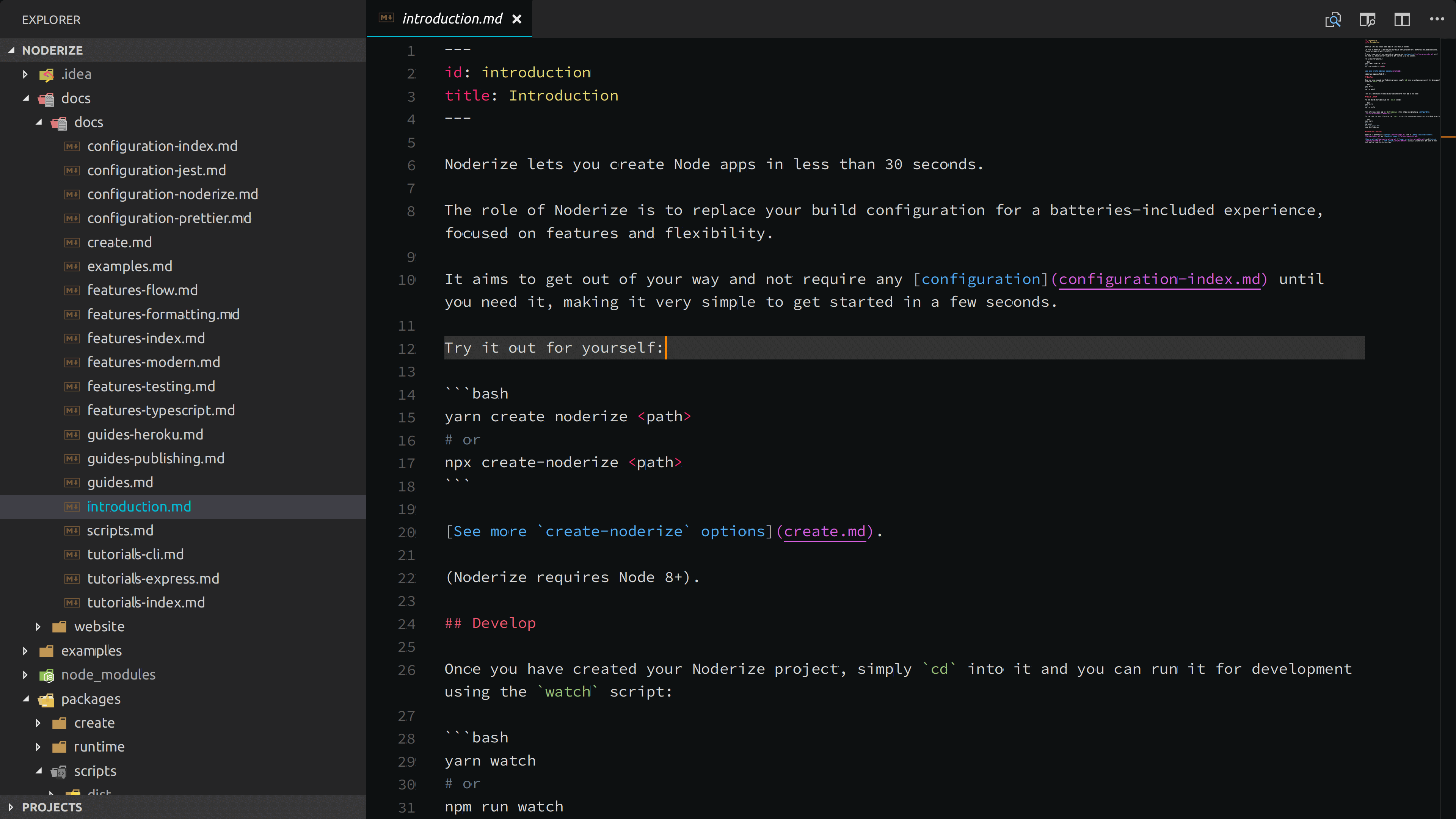Split the editor with split icon
The height and width of the screenshot is (819, 1456).
(1402, 20)
